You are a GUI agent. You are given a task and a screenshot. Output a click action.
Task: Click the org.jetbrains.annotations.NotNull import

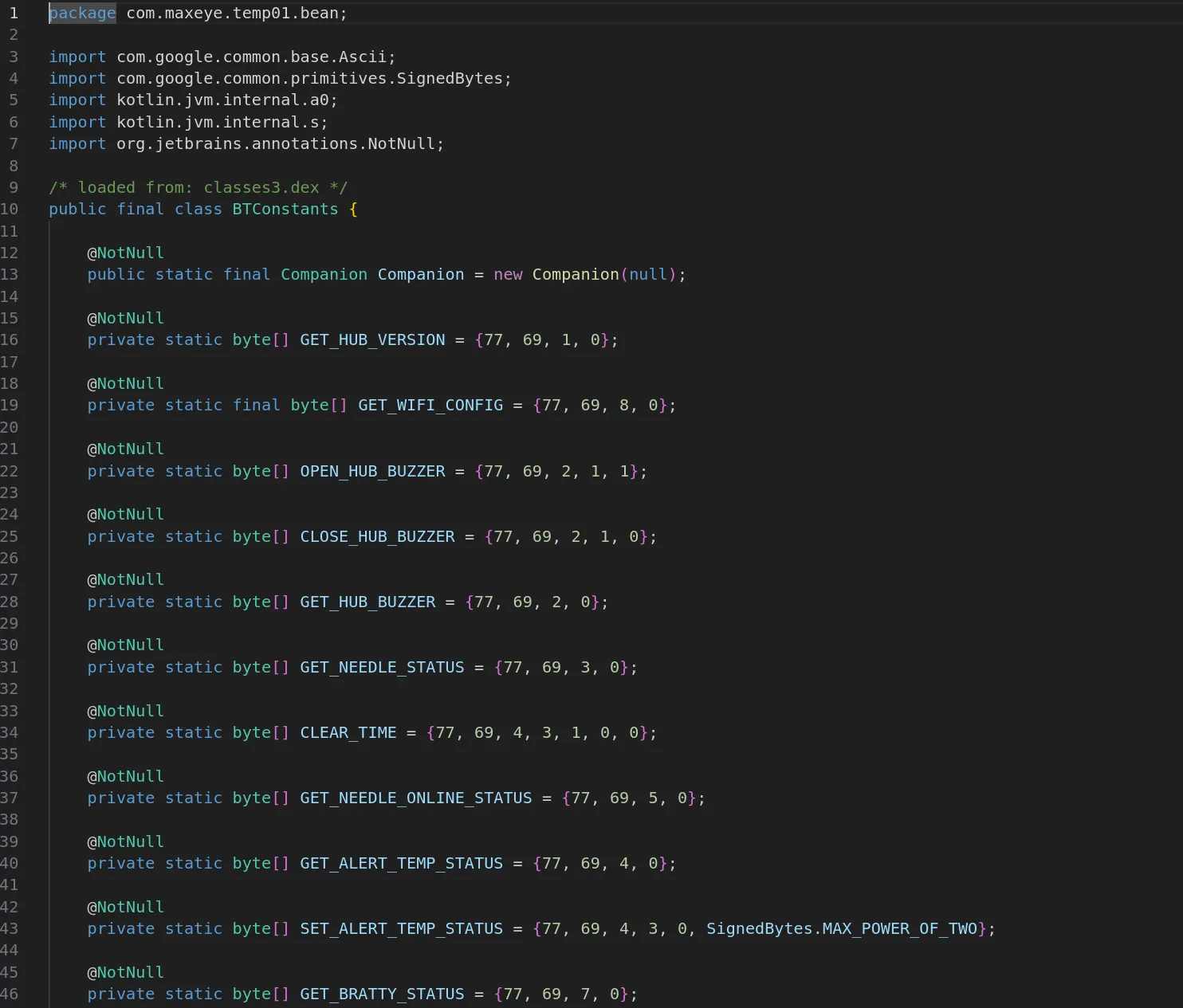pyautogui.click(x=276, y=143)
